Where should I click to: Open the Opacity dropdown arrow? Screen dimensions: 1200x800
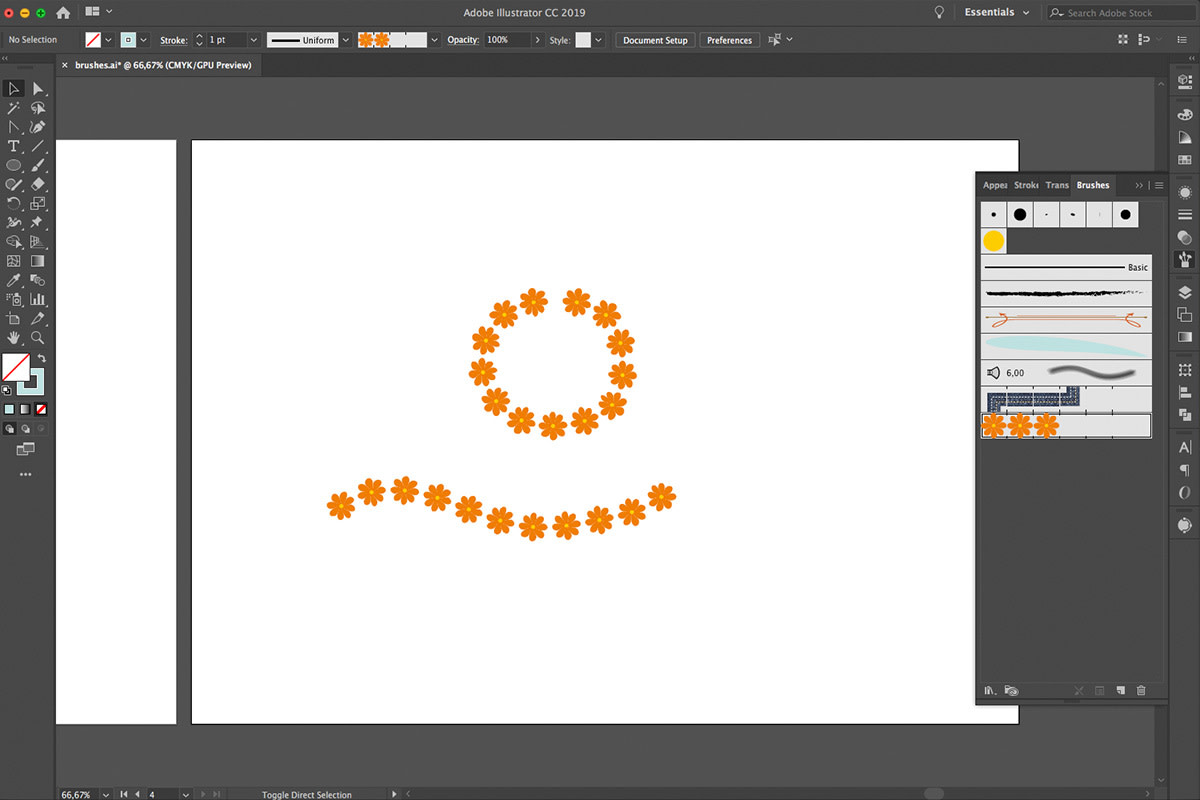pos(537,40)
